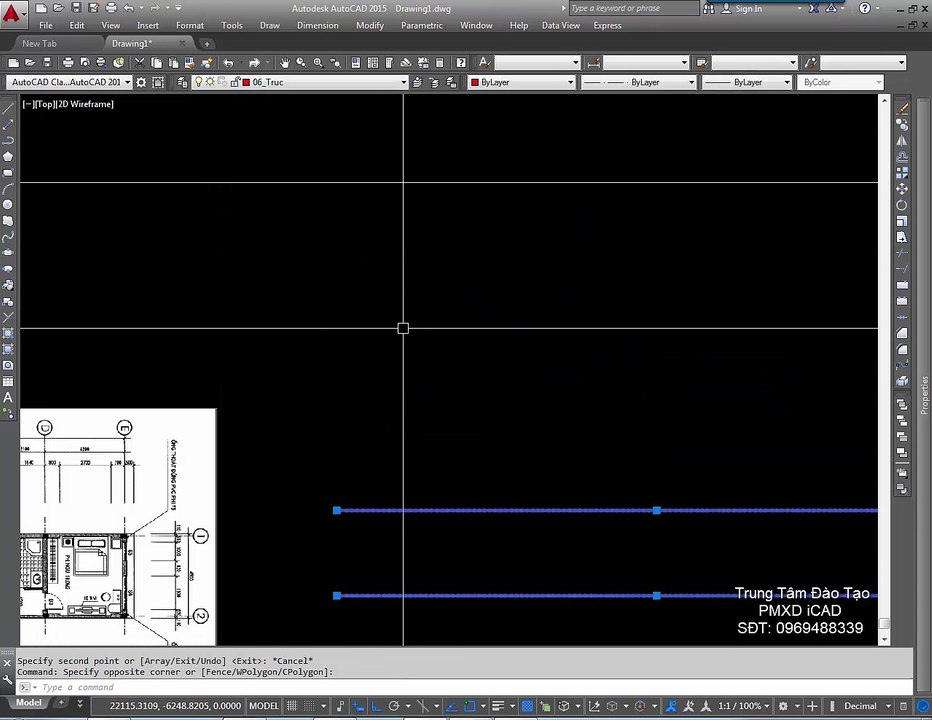
Task: Click the Cut scissors icon
Action: tap(140, 62)
